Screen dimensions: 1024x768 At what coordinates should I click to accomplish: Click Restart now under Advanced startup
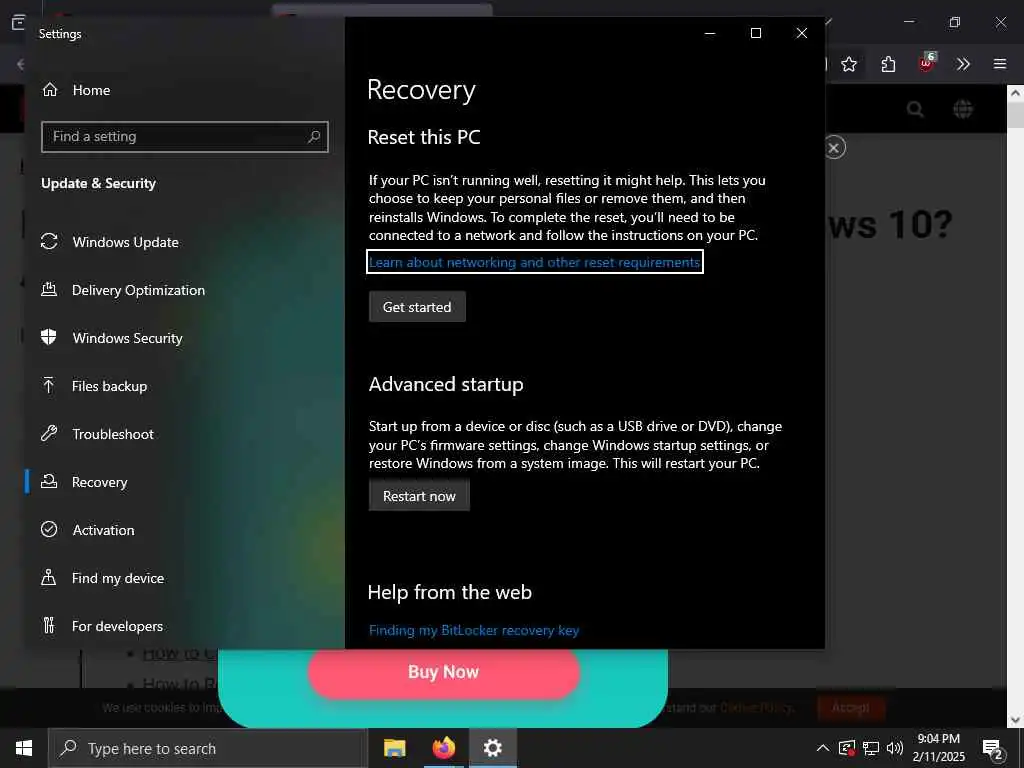[x=419, y=496]
